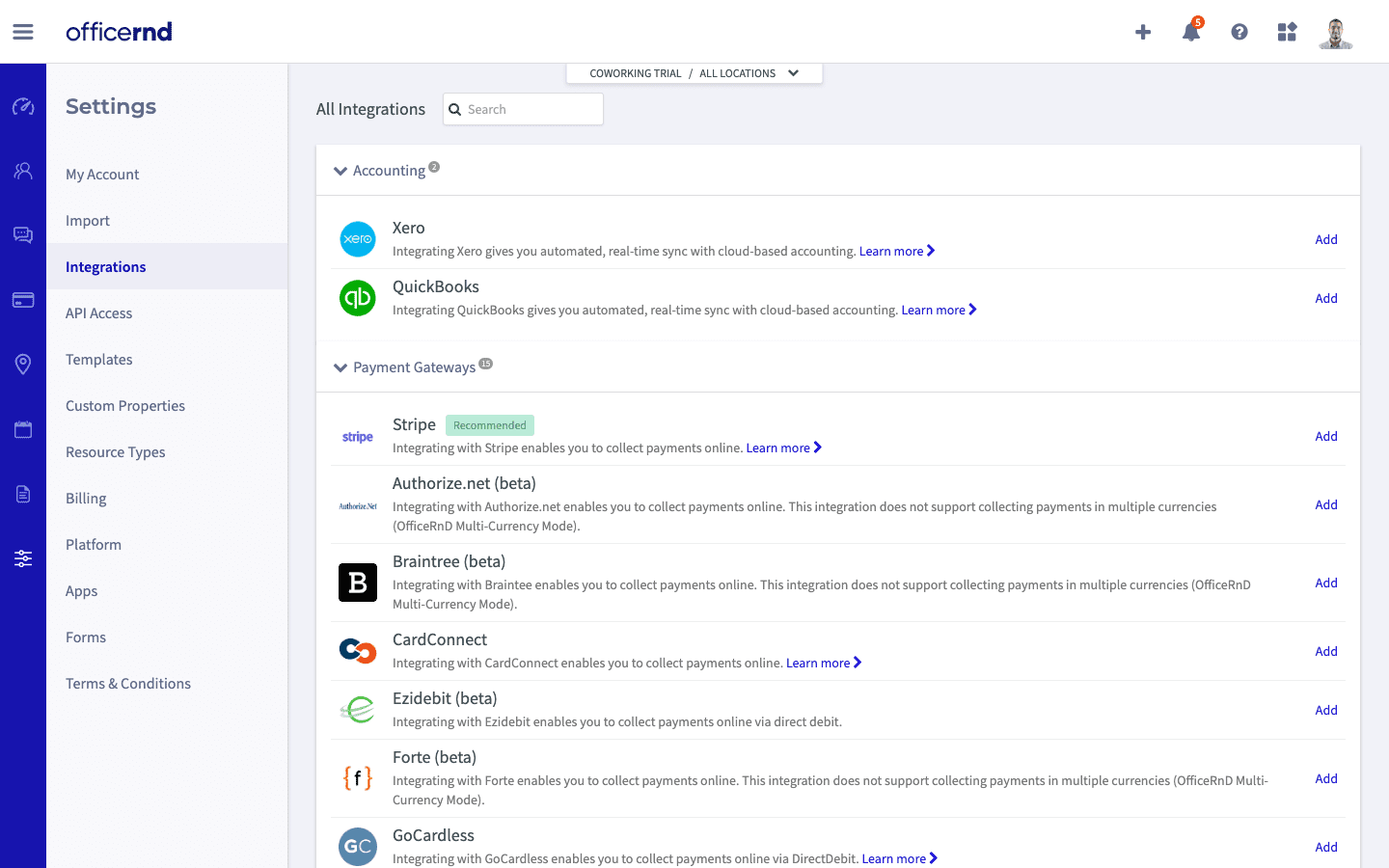Screen dimensions: 1389x868
Task: Open the hamburger navigation menu
Action: (x=23, y=32)
